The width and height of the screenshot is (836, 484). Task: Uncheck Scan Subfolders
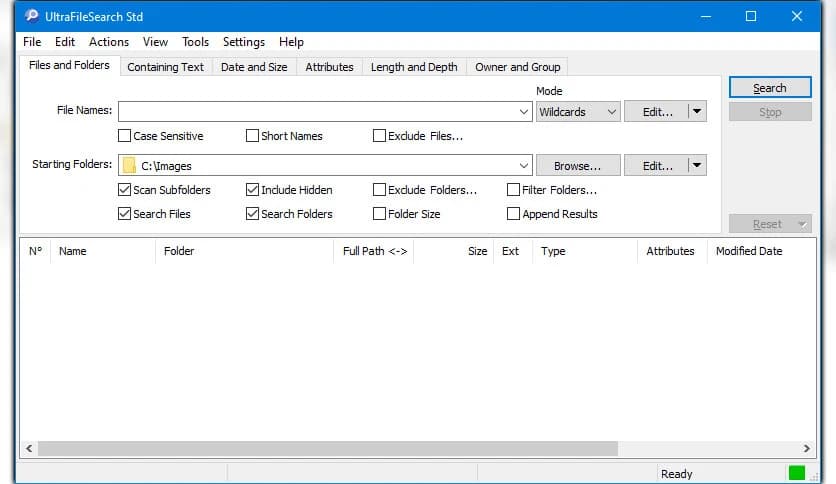tap(124, 190)
